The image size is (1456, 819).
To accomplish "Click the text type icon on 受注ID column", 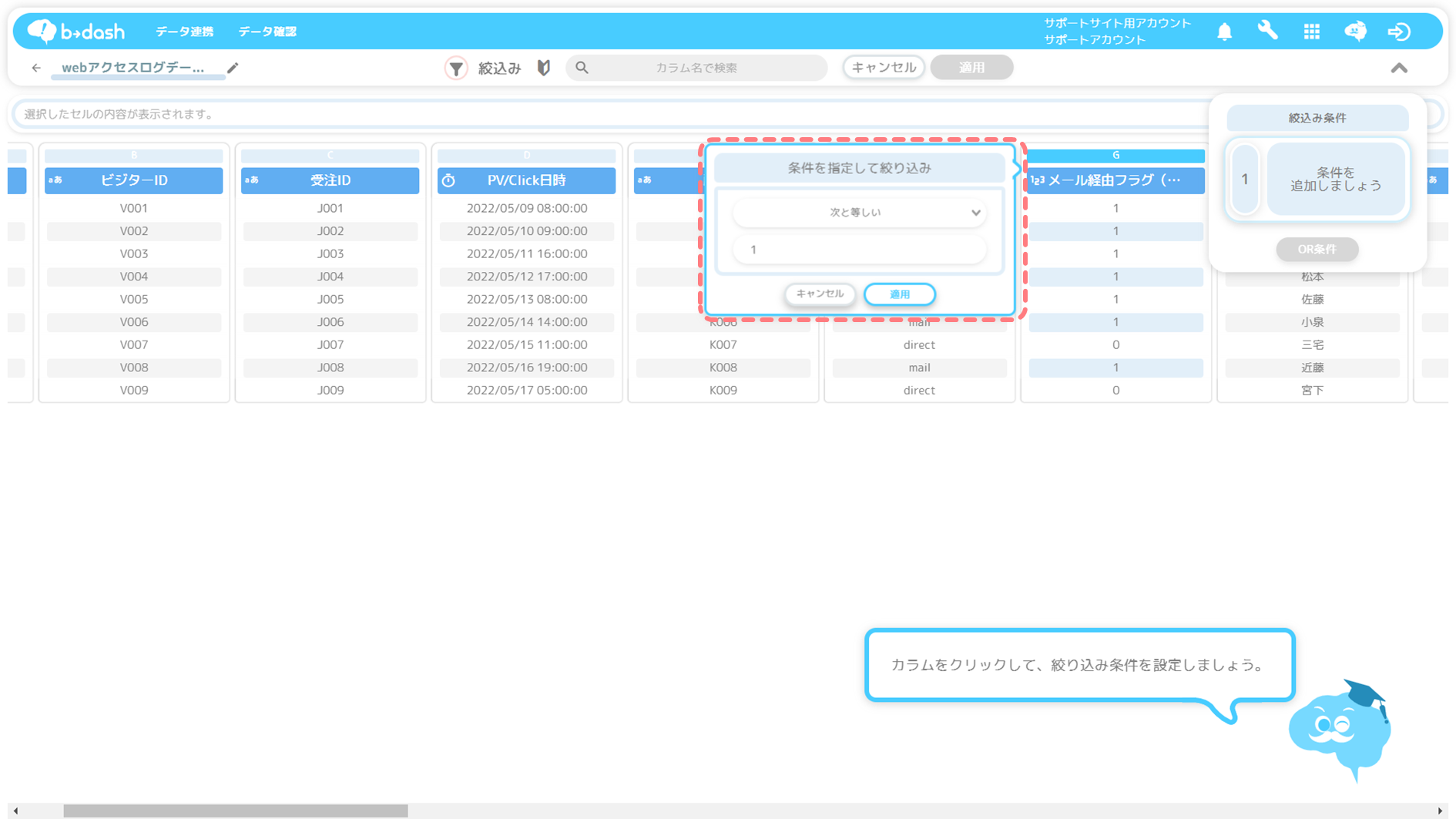I will click(252, 180).
